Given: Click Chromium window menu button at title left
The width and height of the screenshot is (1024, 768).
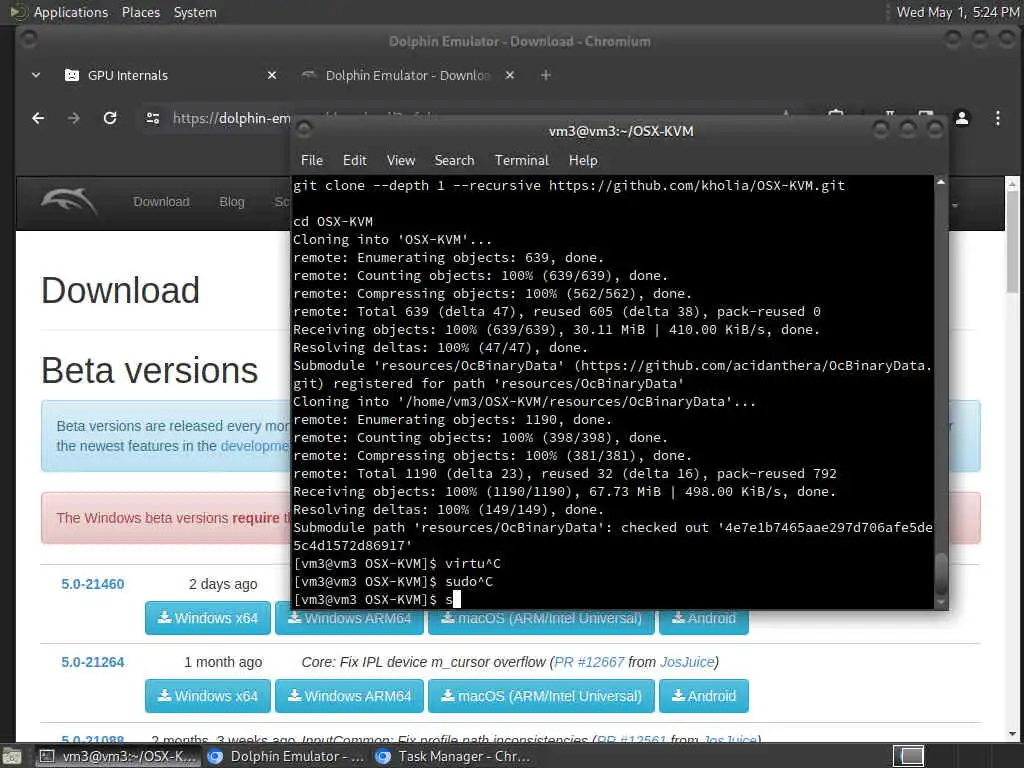Looking at the screenshot, I should click(x=27, y=40).
